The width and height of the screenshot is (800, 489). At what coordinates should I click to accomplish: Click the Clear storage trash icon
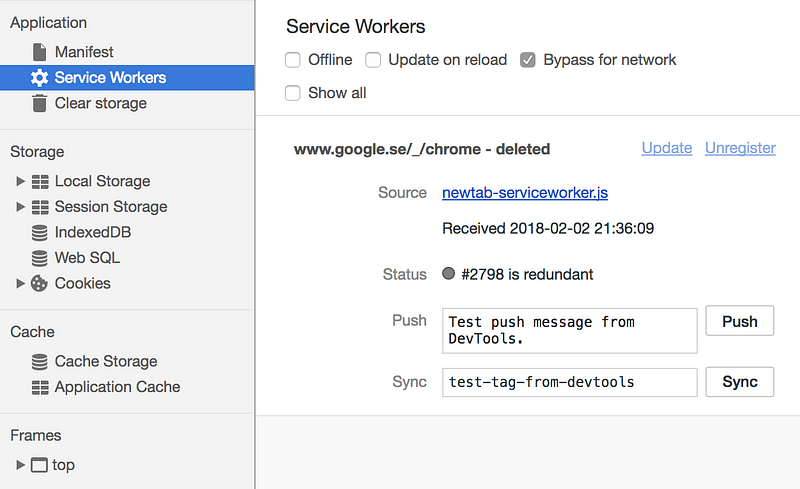tap(39, 103)
